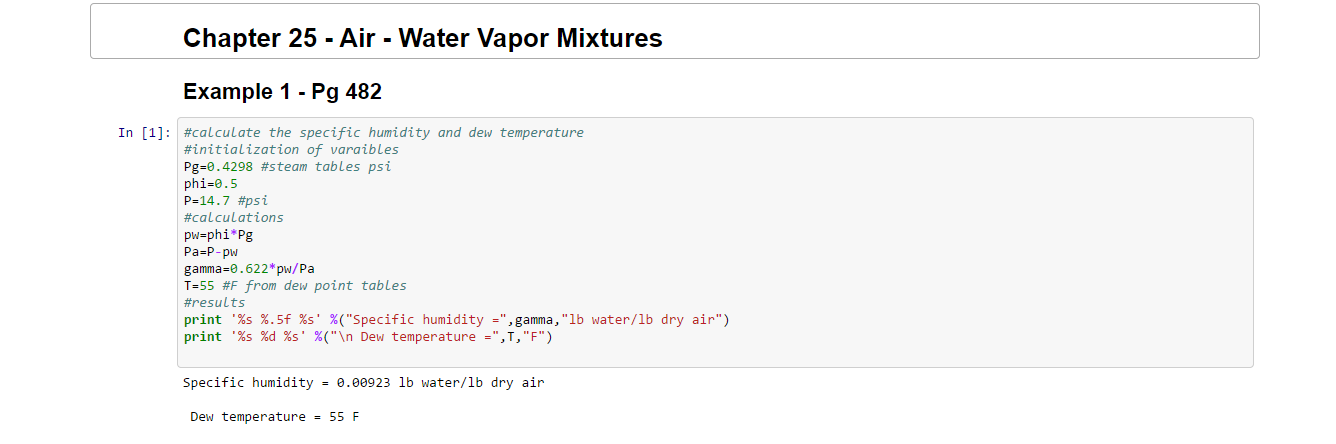Click the Chapter 25 title heading
This screenshot has width=1336, height=444.
[422, 39]
